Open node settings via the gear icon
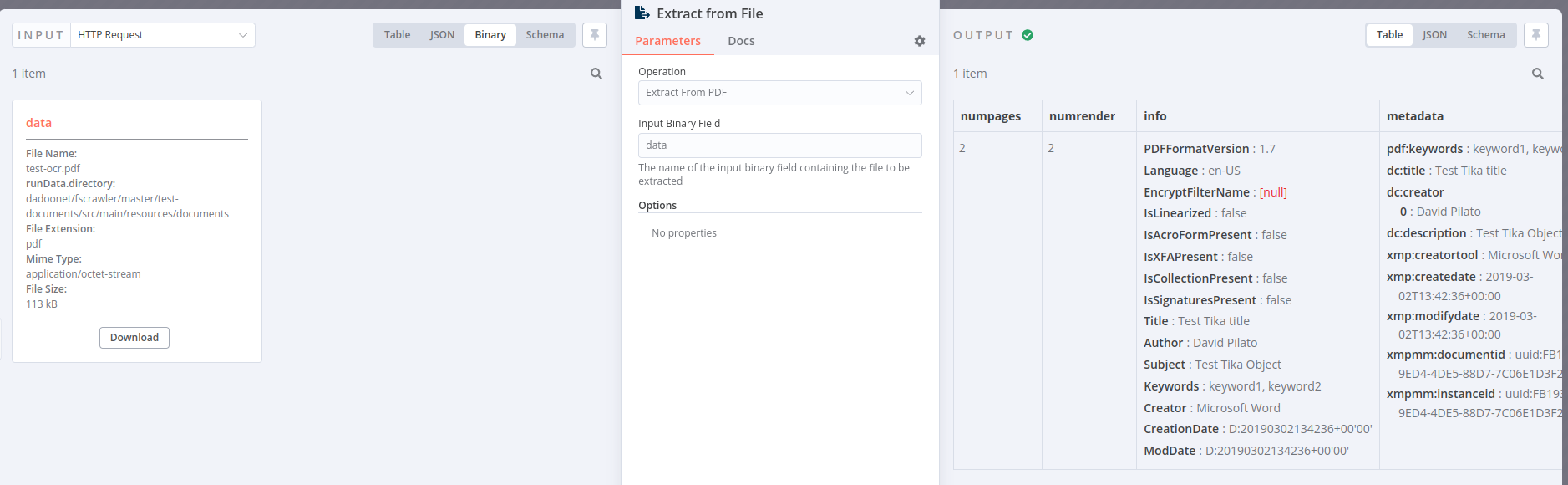Image resolution: width=1568 pixels, height=485 pixels. click(920, 41)
